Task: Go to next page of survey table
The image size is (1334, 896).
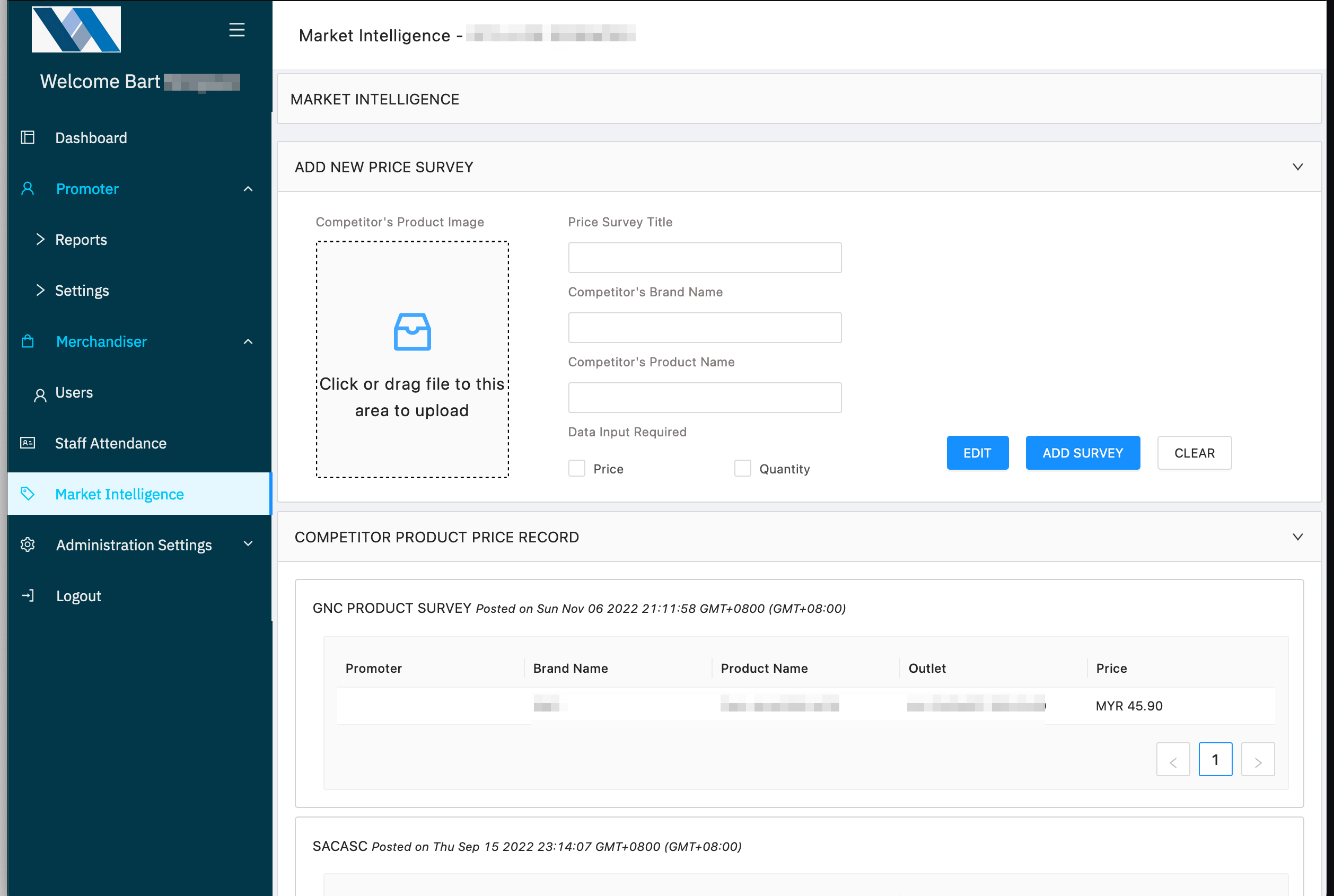Action: pyautogui.click(x=1257, y=760)
